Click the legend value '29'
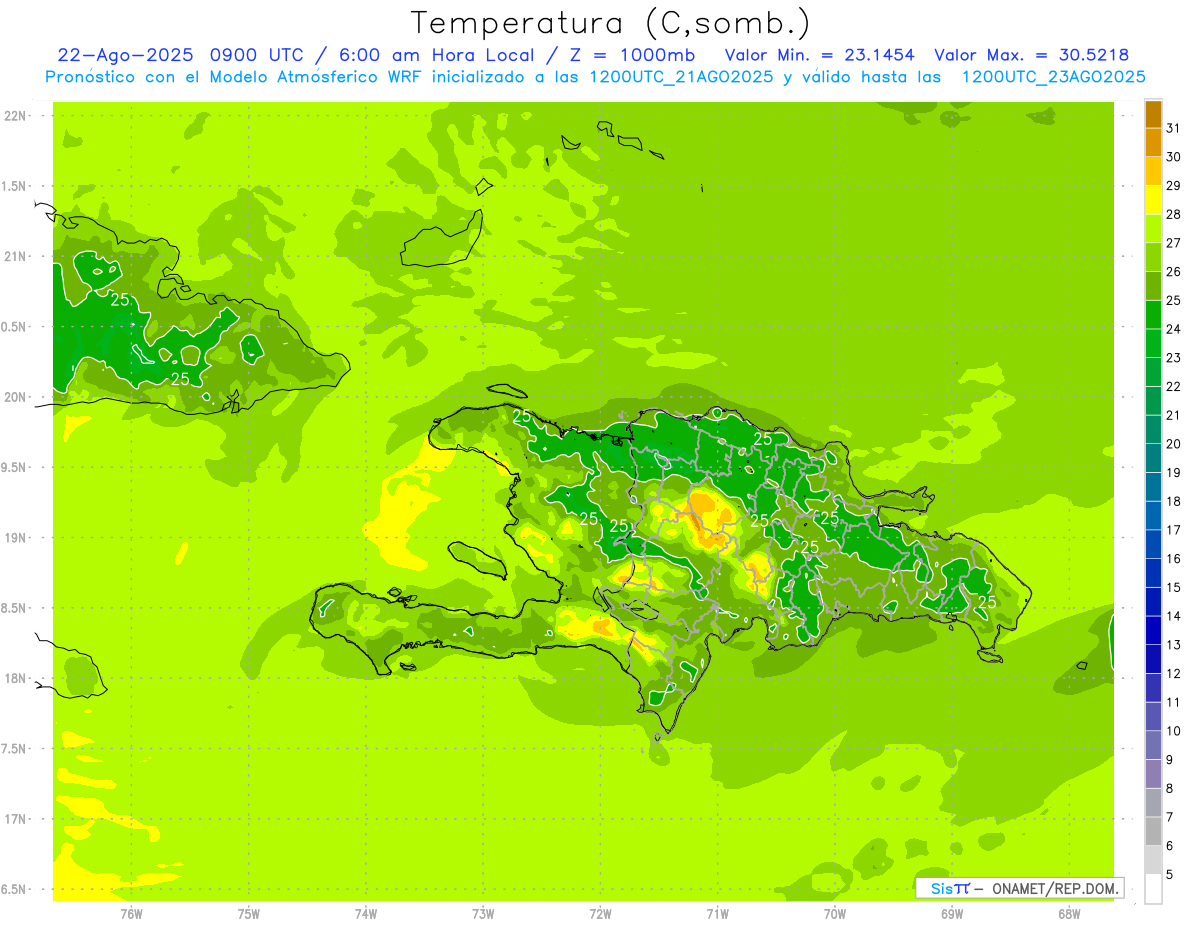This screenshot has width=1200, height=927. [x=1174, y=186]
